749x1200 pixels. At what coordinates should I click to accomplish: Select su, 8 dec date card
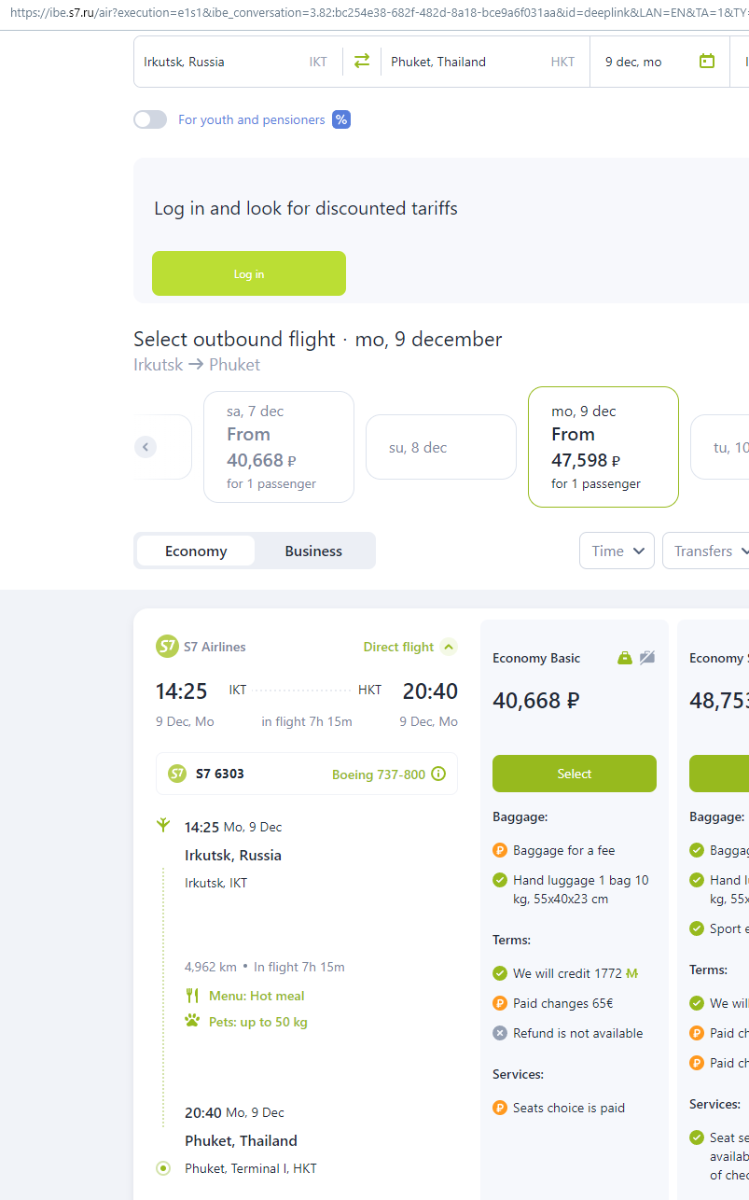[x=441, y=447]
